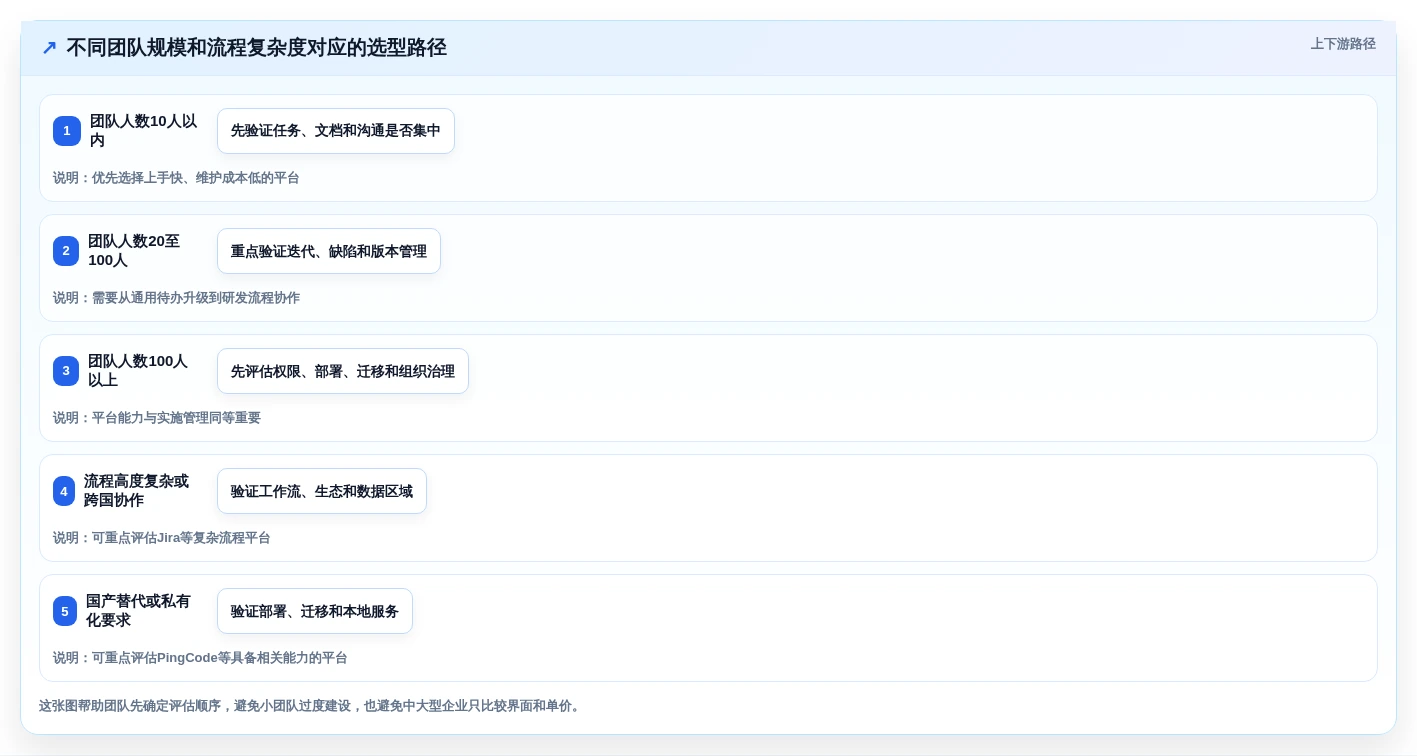Click the note about evaluating PingCode
This screenshot has width=1417, height=756.
pos(200,658)
